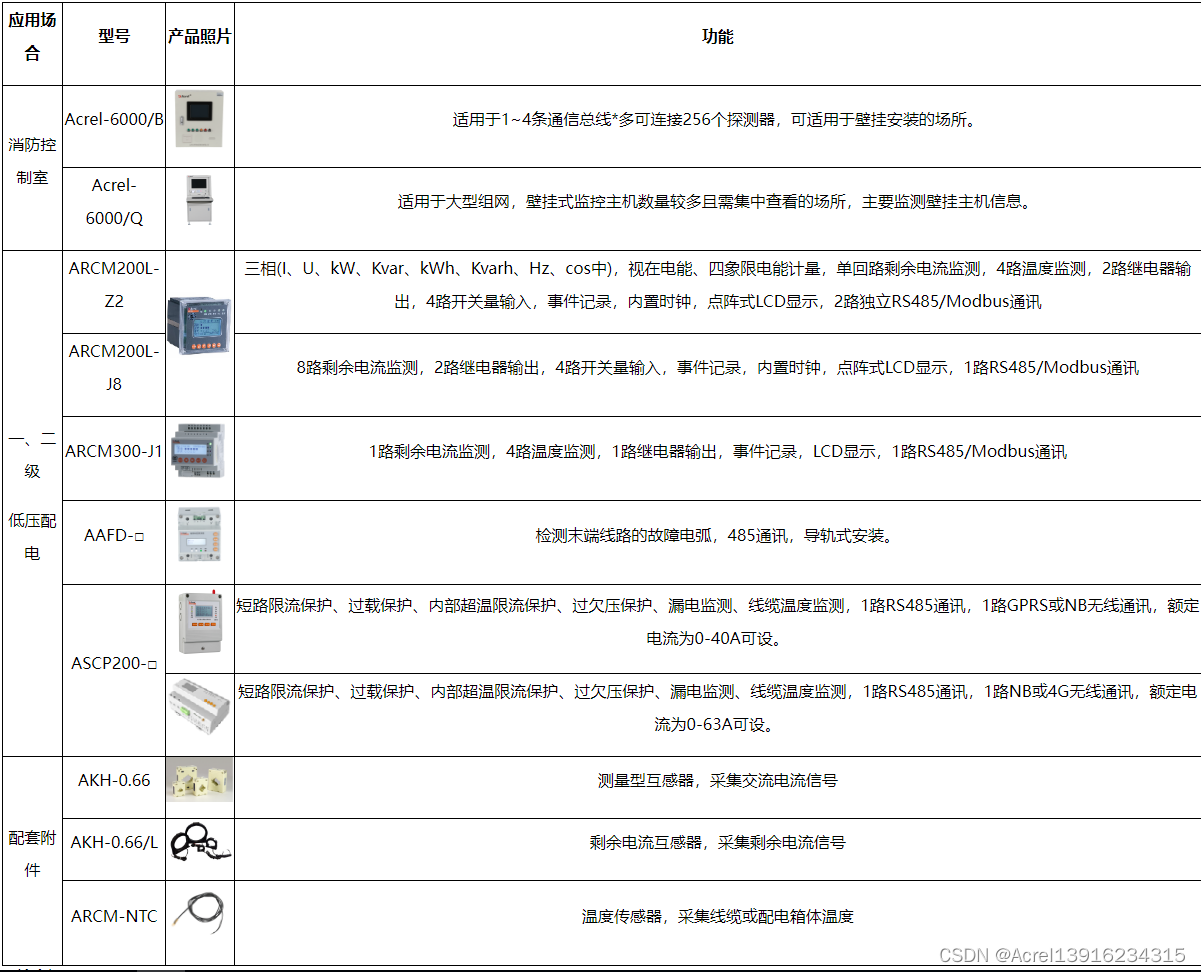Click function text 检测末端线路的故障电弧
Image resolution: width=1201 pixels, height=972 pixels.
(714, 536)
